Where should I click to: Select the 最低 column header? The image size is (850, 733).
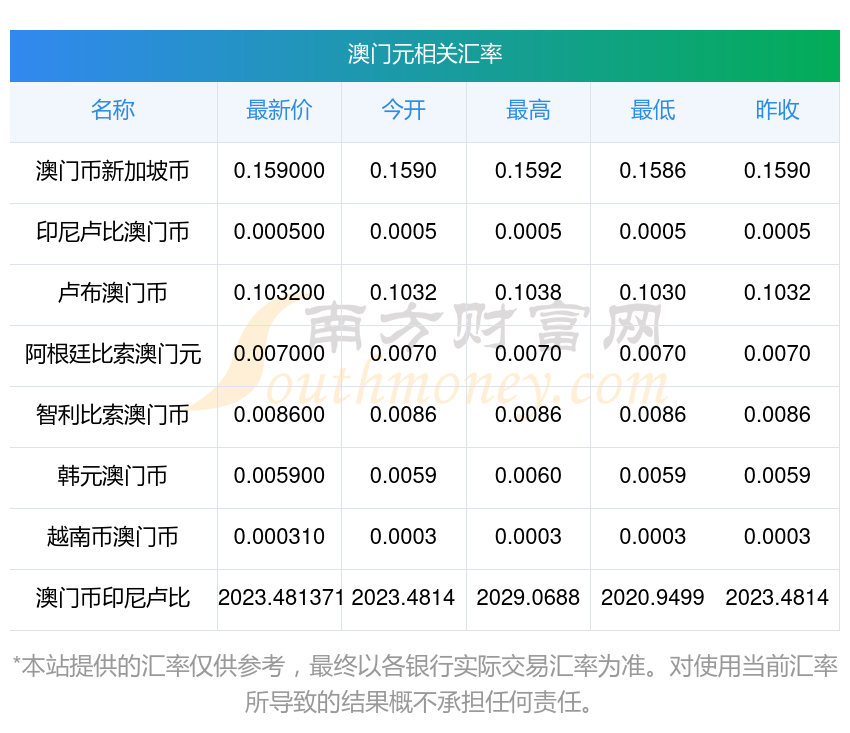pyautogui.click(x=653, y=110)
